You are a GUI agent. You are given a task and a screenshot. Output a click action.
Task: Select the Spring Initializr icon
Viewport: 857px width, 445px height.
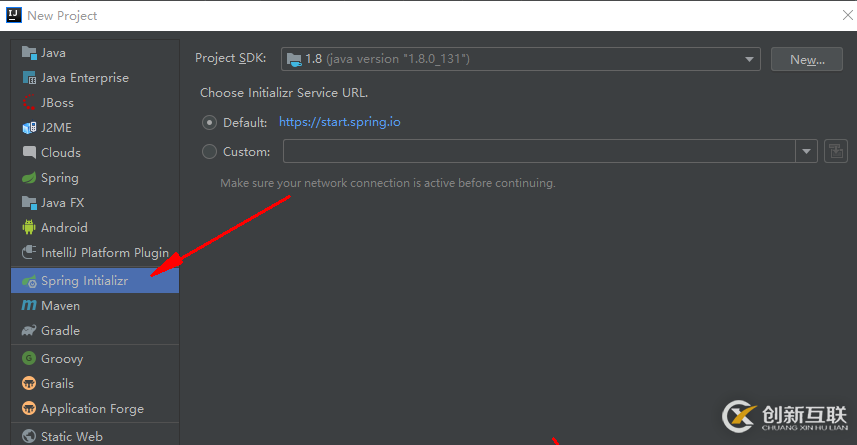coord(29,281)
